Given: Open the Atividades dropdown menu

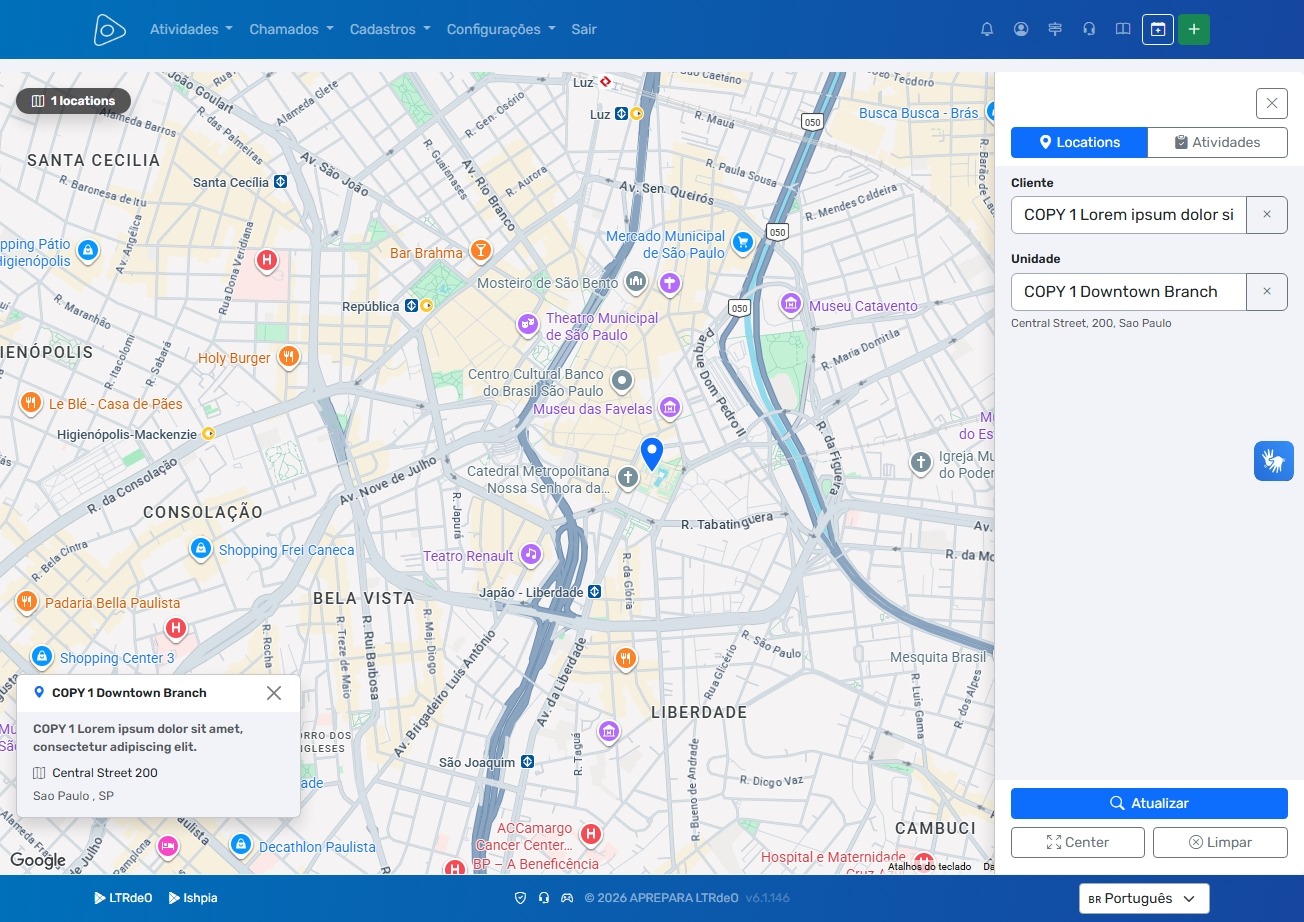Looking at the screenshot, I should (x=191, y=29).
